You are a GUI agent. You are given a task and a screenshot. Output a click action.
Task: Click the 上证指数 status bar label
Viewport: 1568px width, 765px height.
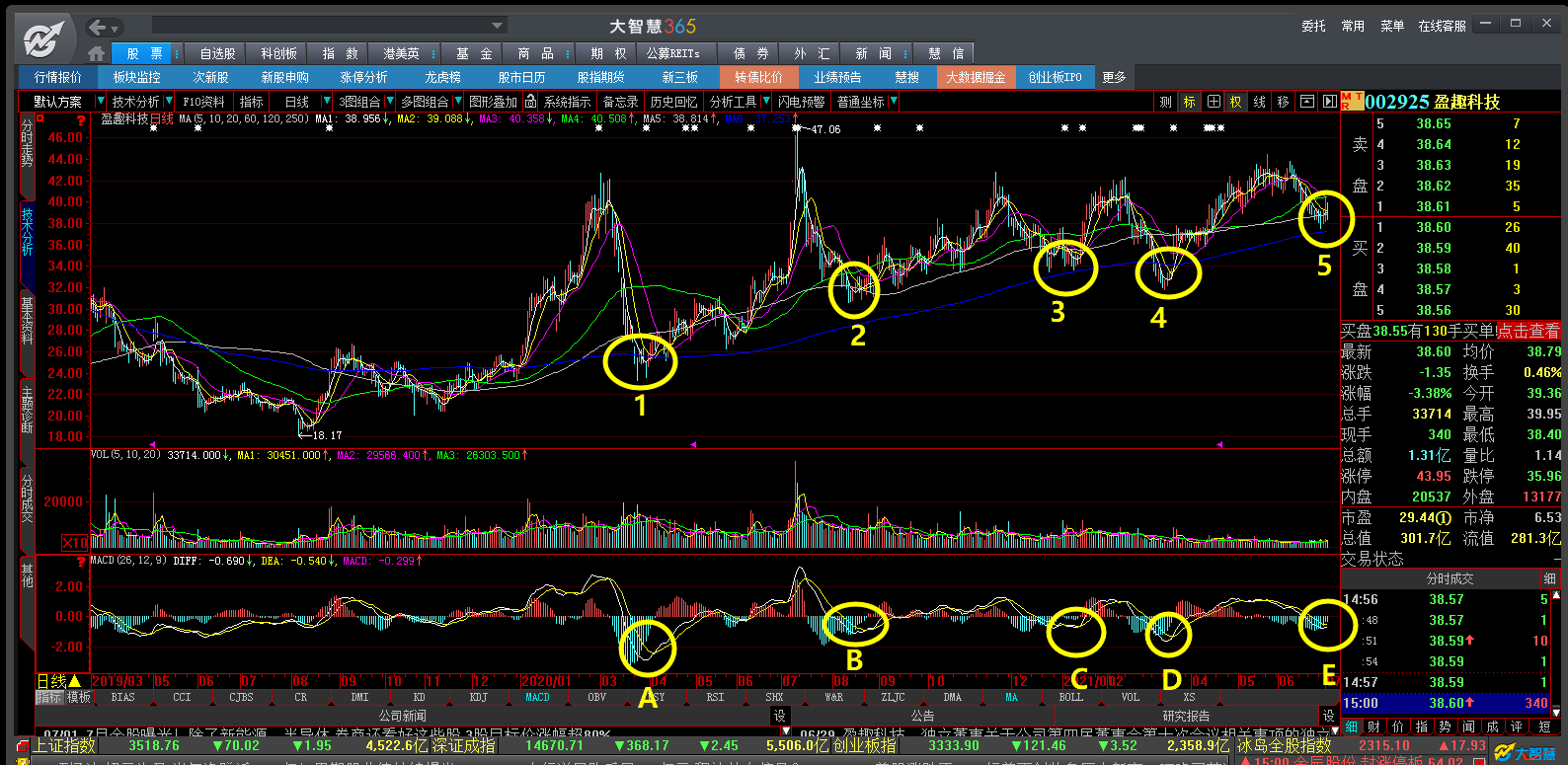(x=64, y=746)
